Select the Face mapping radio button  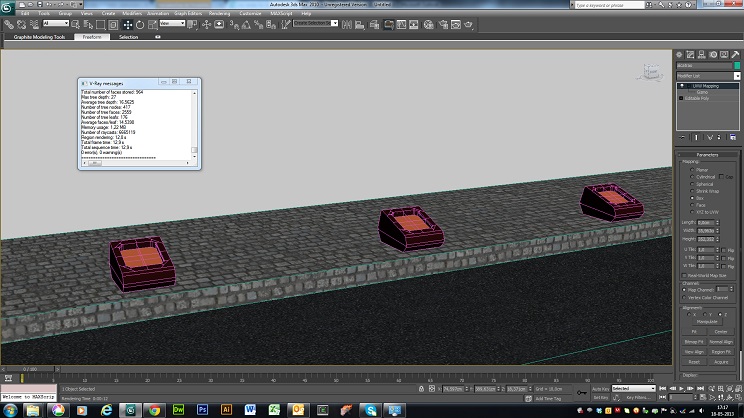pos(692,205)
